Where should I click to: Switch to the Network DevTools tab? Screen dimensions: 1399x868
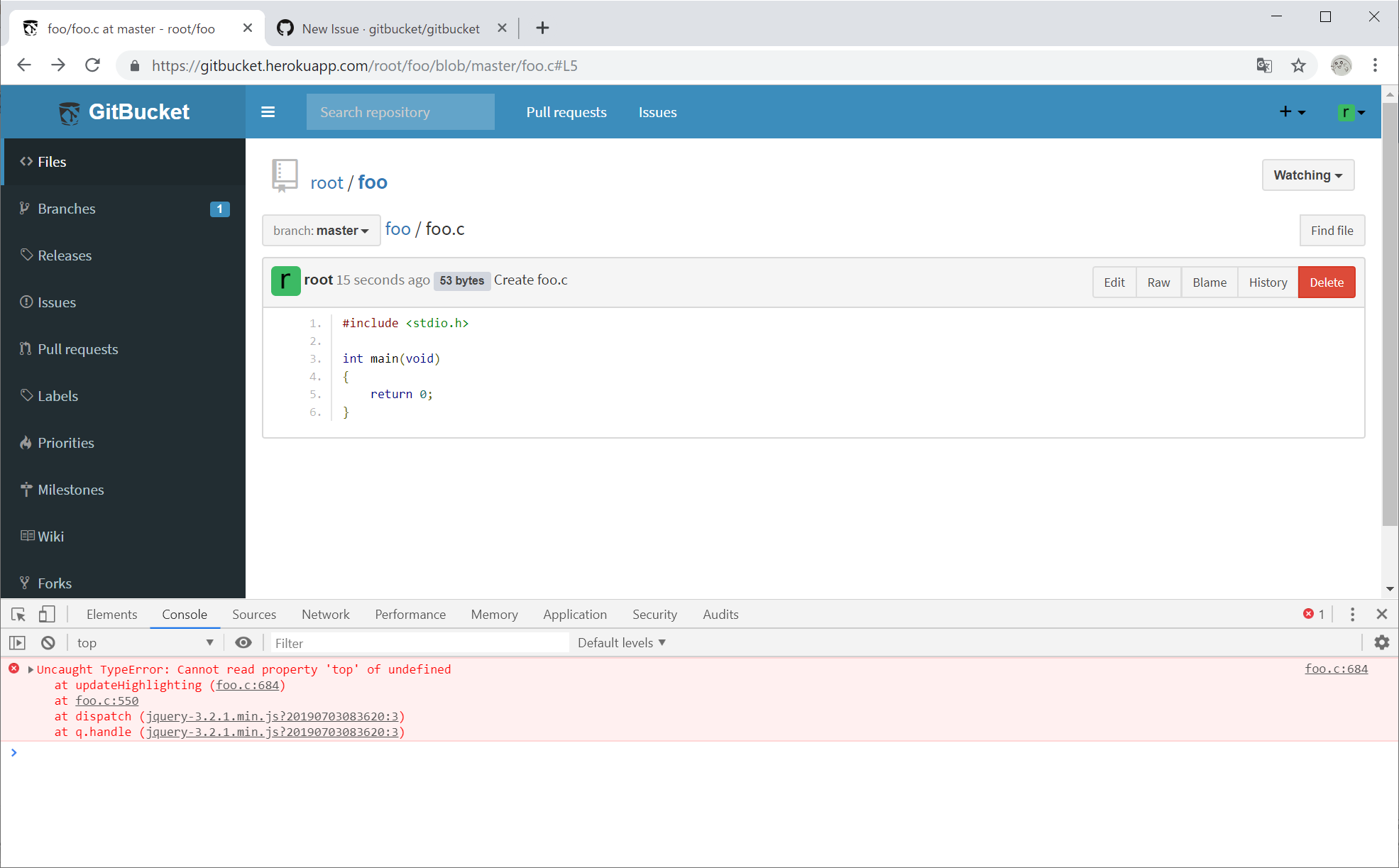pyautogui.click(x=325, y=615)
